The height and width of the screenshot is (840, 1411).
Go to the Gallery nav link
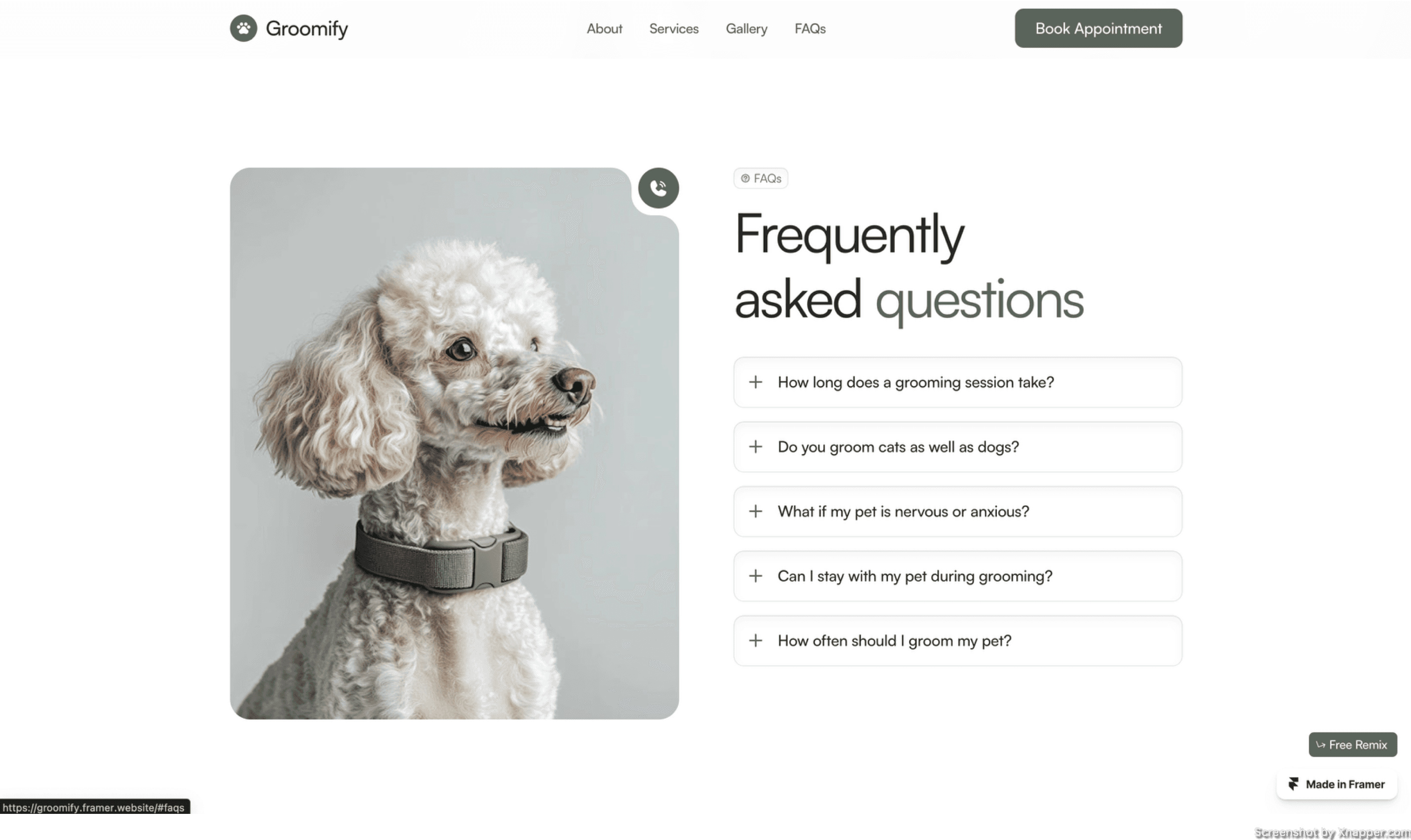point(746,28)
